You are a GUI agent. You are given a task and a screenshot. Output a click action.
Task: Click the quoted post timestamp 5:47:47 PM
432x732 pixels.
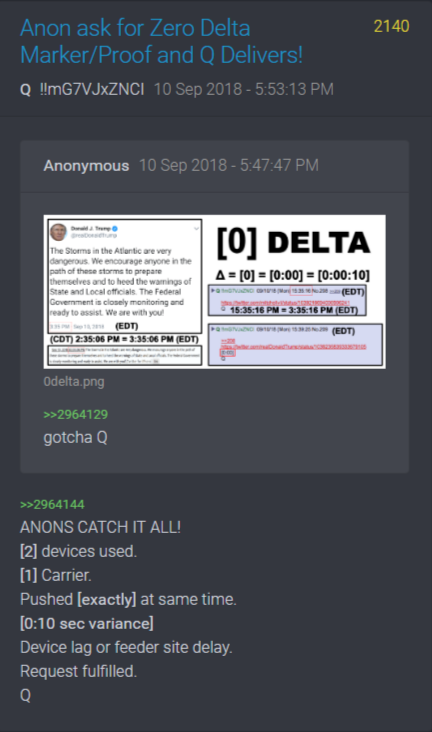coord(229,165)
